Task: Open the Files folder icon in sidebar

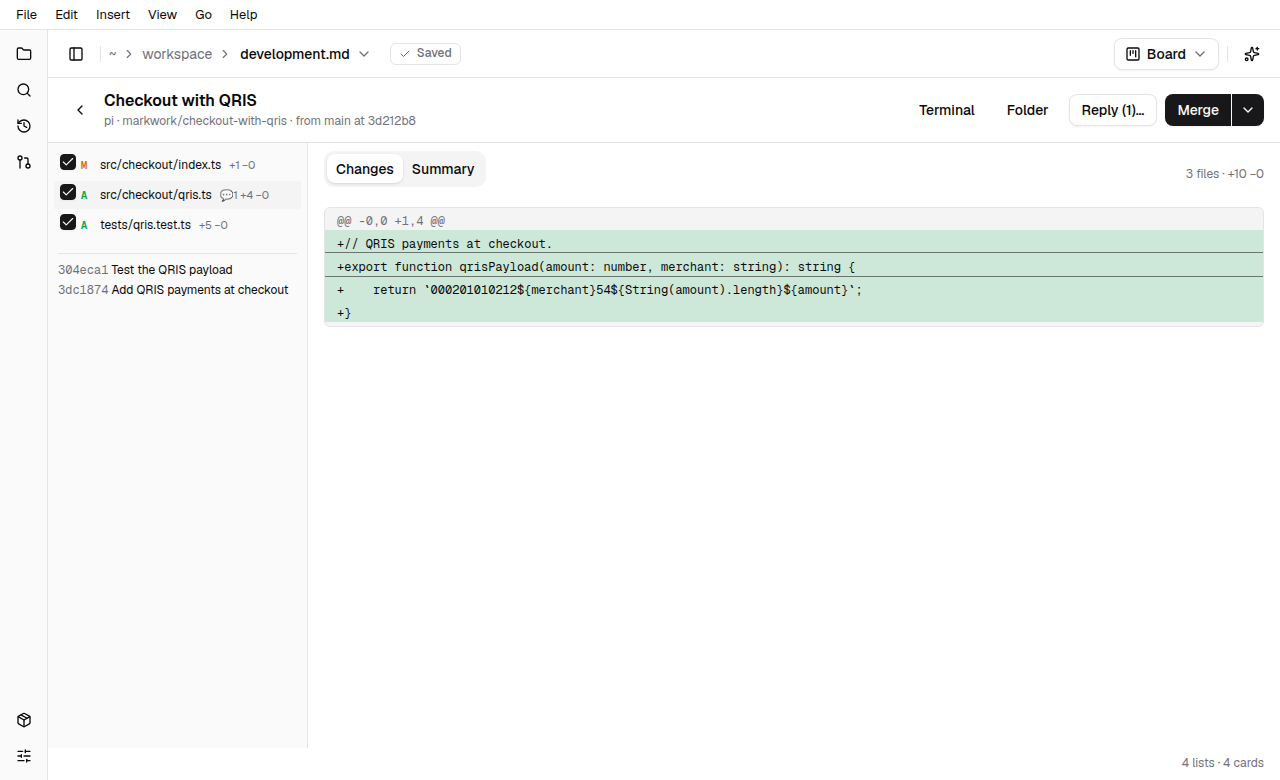Action: tap(24, 54)
